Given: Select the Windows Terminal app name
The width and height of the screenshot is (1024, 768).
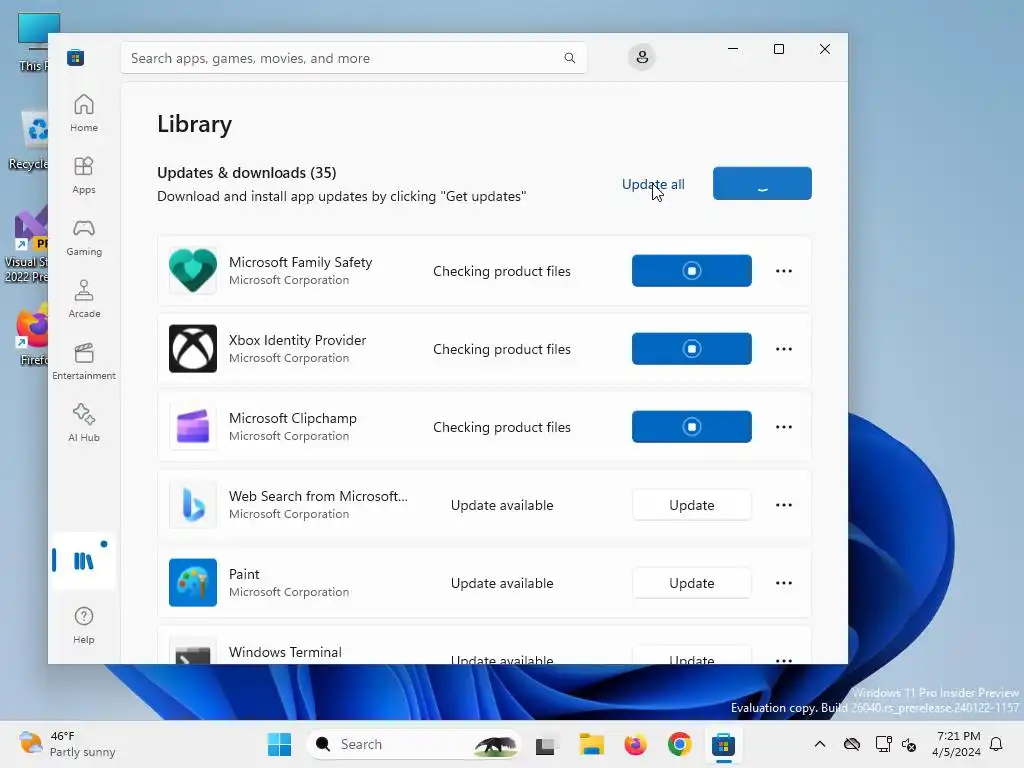Looking at the screenshot, I should point(285,652).
